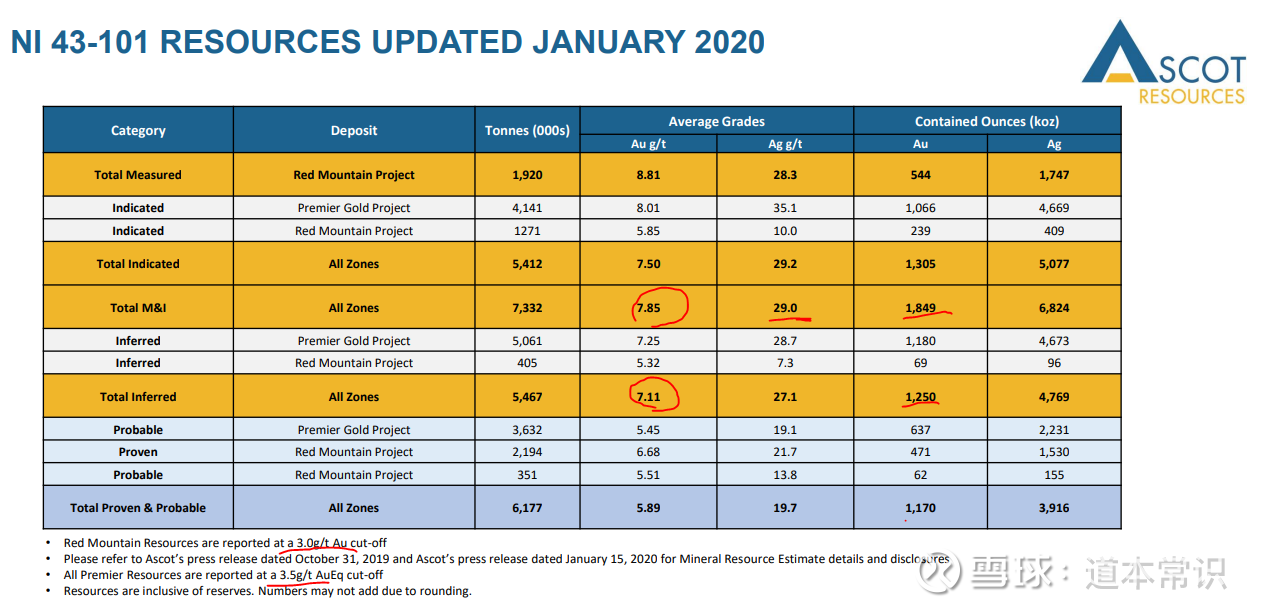Click the 'Deposit' column header
Screen dimensions: 1264x612
coord(354,130)
